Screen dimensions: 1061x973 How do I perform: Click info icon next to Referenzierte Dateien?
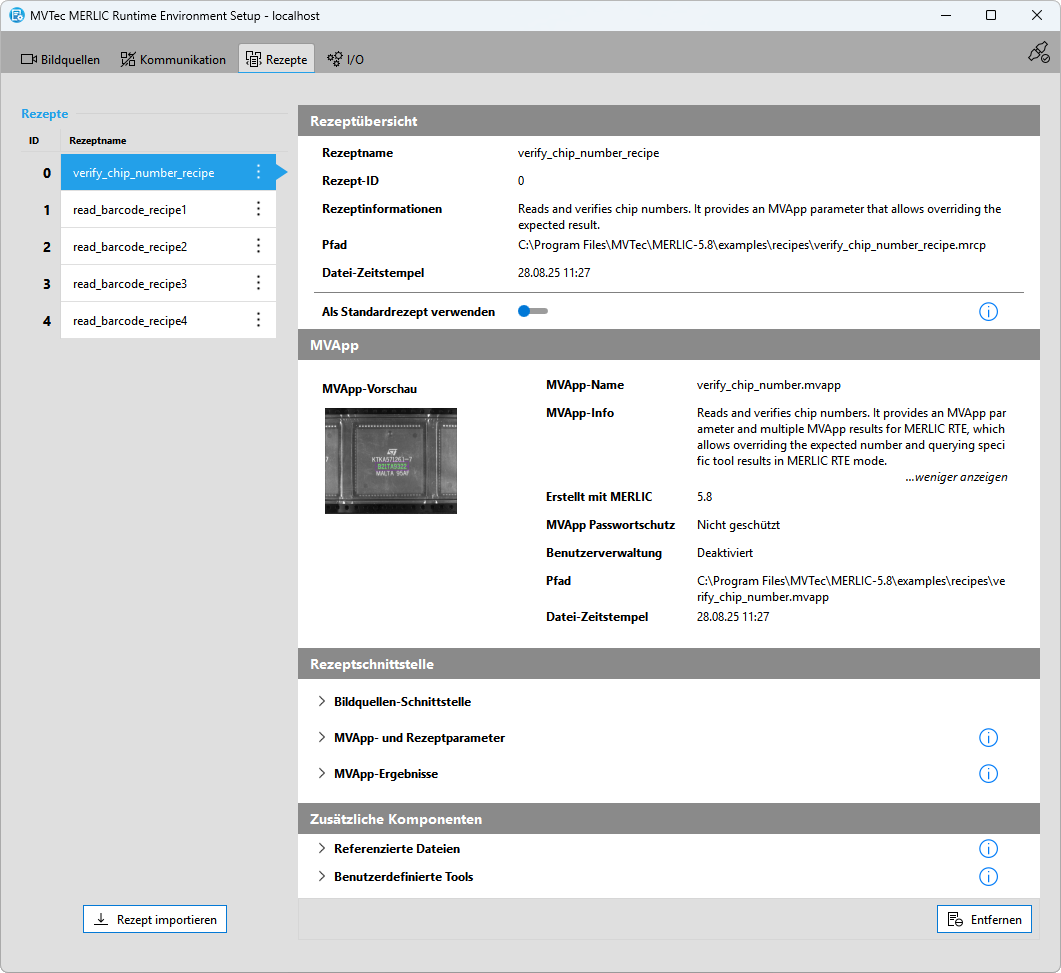point(988,849)
